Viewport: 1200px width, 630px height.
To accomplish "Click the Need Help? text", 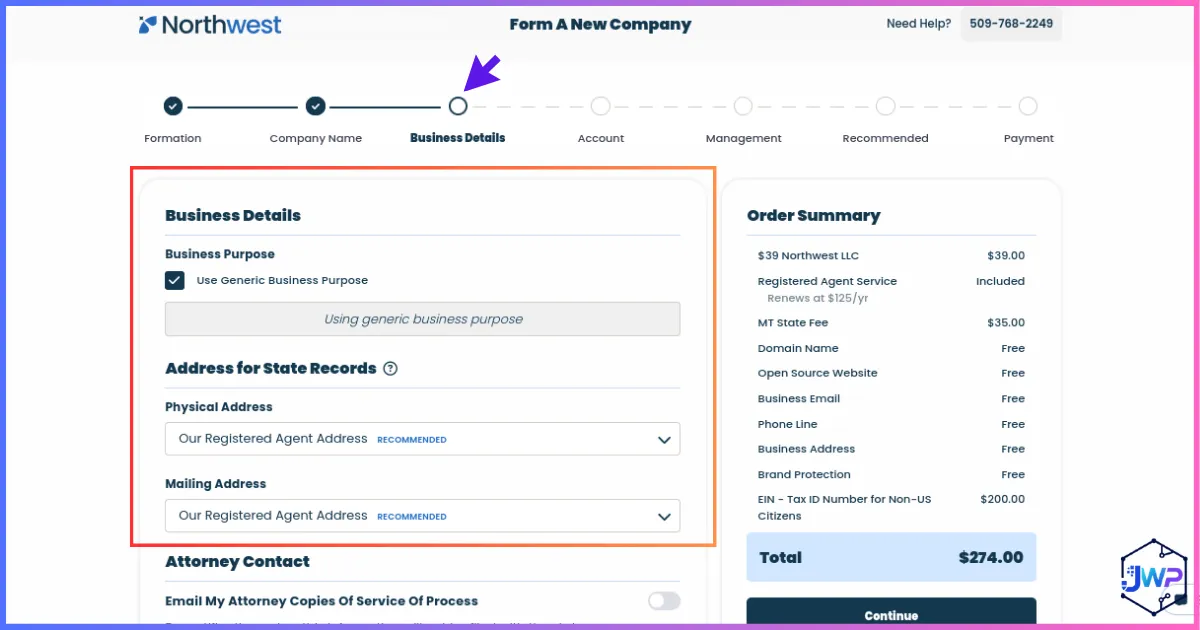I will tap(918, 24).
